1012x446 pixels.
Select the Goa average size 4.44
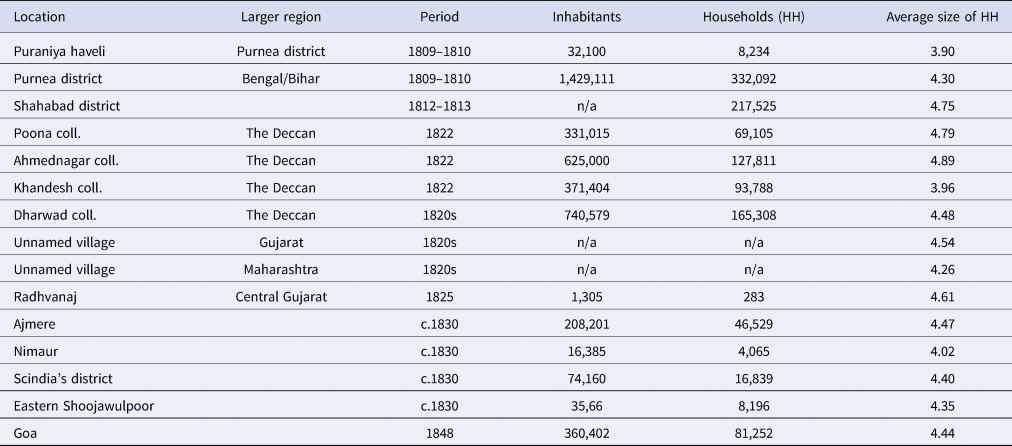(942, 434)
